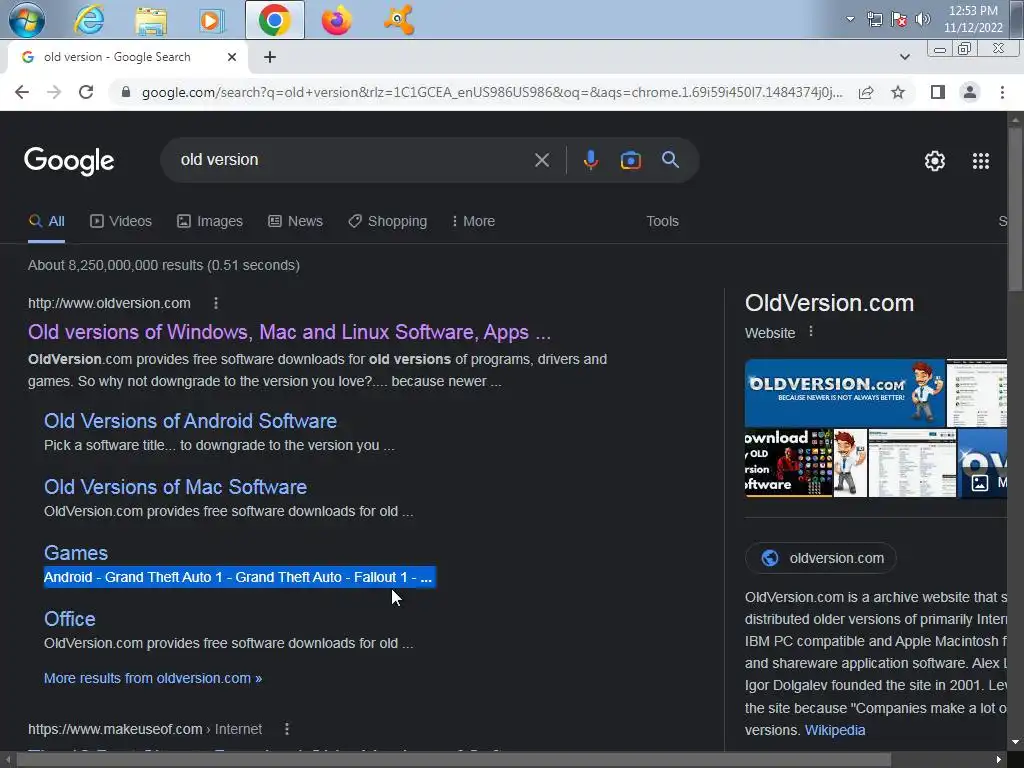Open options menu for makeuseof.com result
The width and height of the screenshot is (1024, 768).
pos(287,729)
